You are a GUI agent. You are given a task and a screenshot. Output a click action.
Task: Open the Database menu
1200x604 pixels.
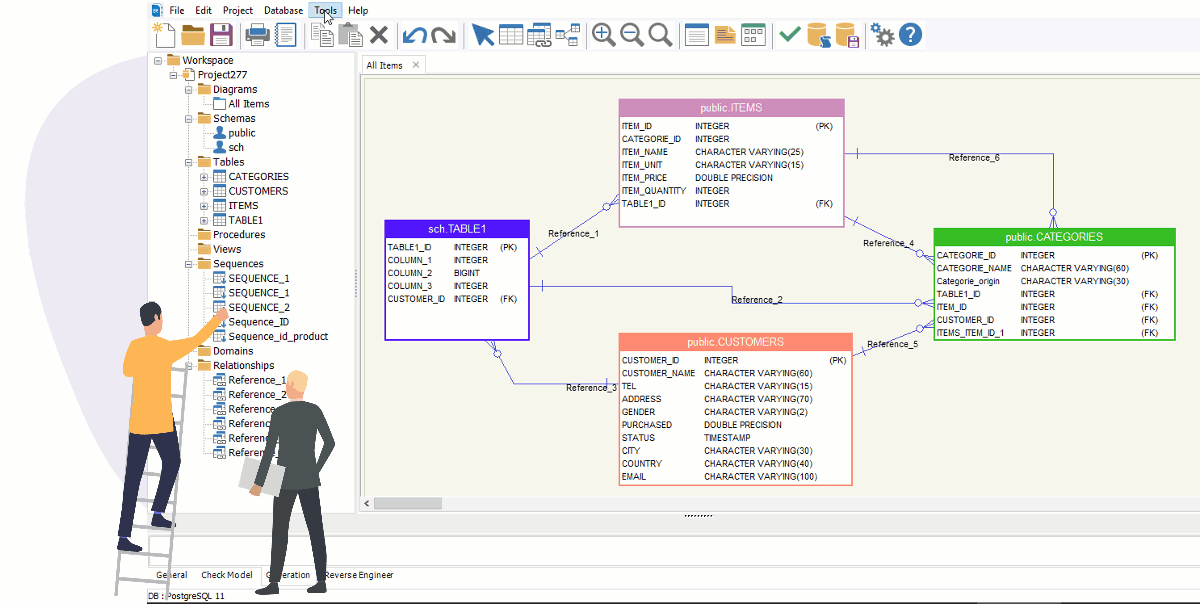click(x=283, y=10)
